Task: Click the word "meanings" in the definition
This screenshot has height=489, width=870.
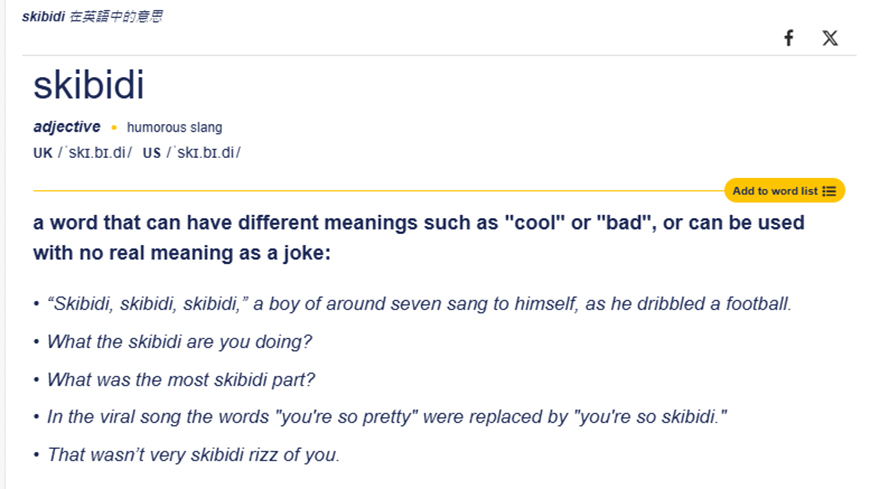Action: click(371, 223)
